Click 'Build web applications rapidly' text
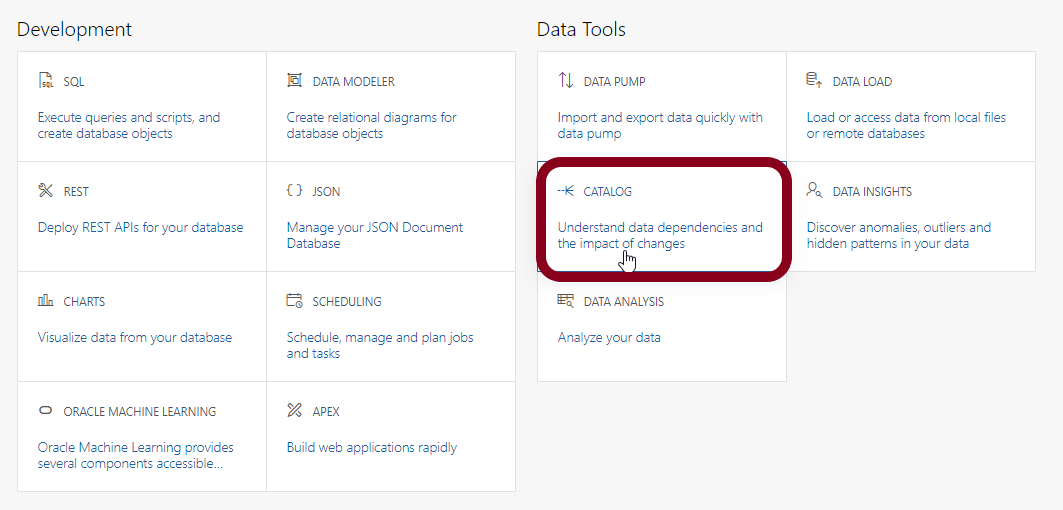The width and height of the screenshot is (1063, 510). click(372, 448)
